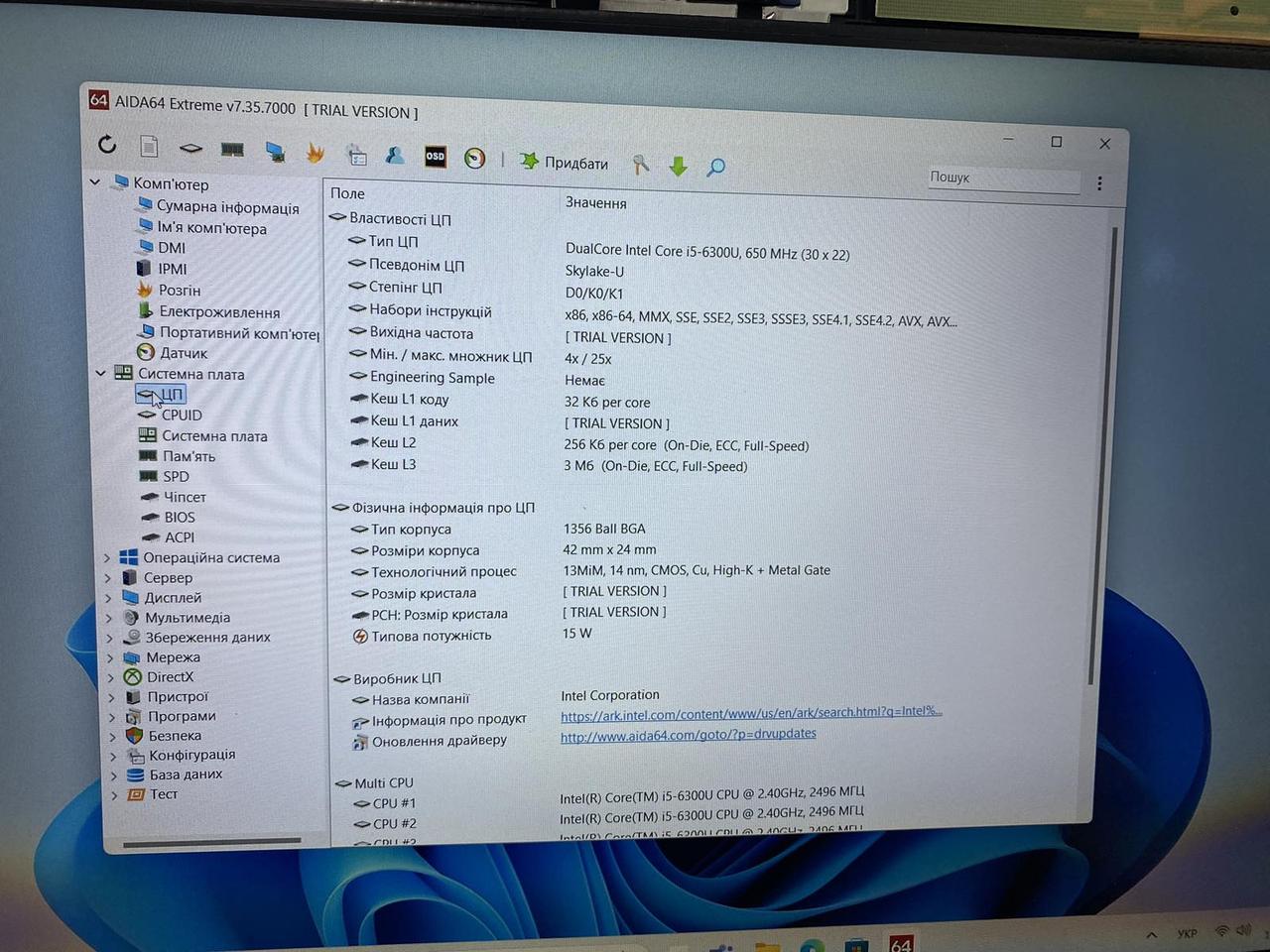Select the Чіпсет tree item
This screenshot has height=952, width=1270.
coord(185,497)
